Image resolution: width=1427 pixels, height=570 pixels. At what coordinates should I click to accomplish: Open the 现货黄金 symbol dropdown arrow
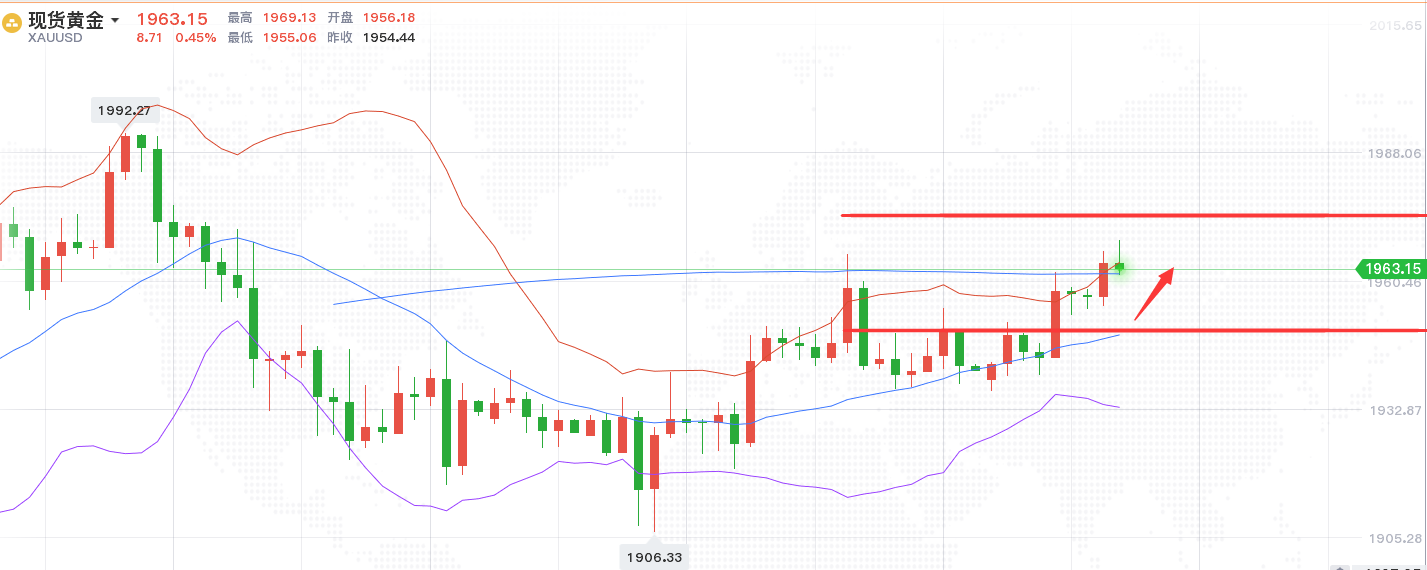coord(115,21)
